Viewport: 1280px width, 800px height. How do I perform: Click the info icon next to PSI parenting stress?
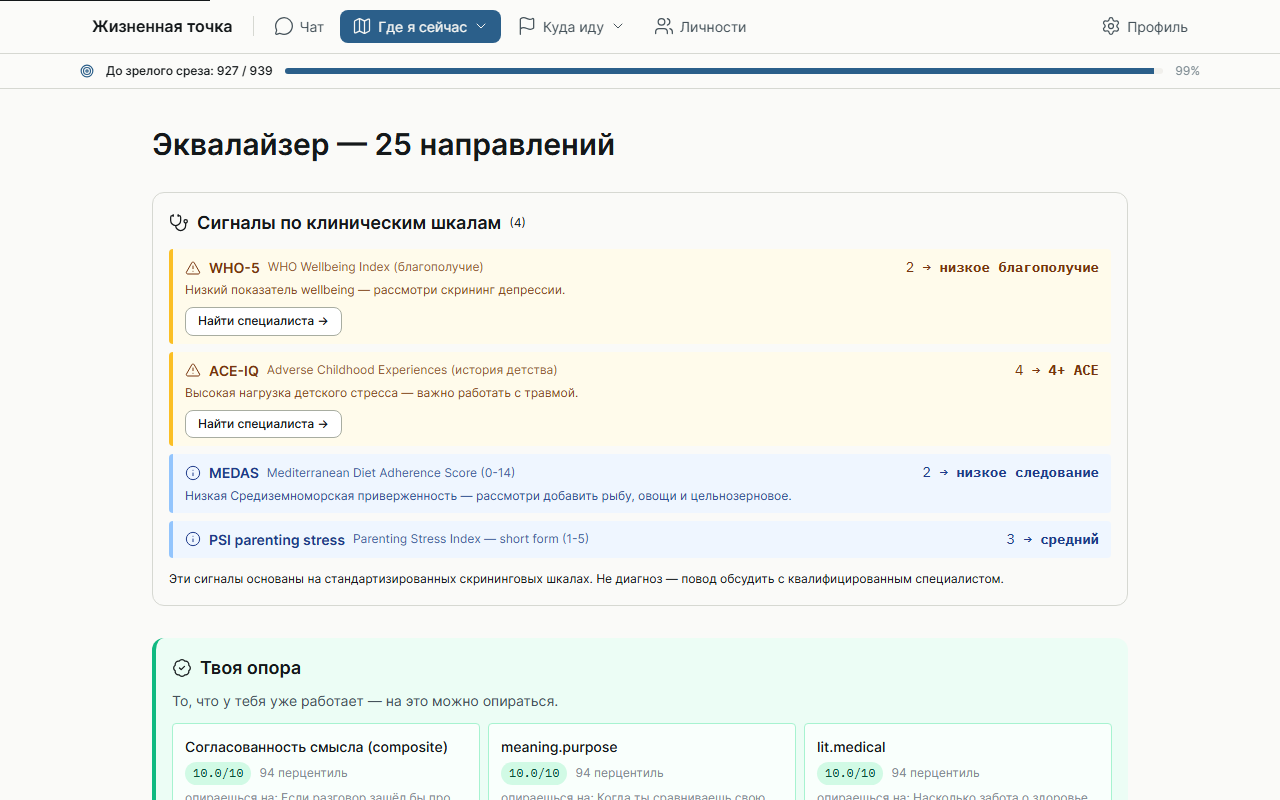click(193, 540)
